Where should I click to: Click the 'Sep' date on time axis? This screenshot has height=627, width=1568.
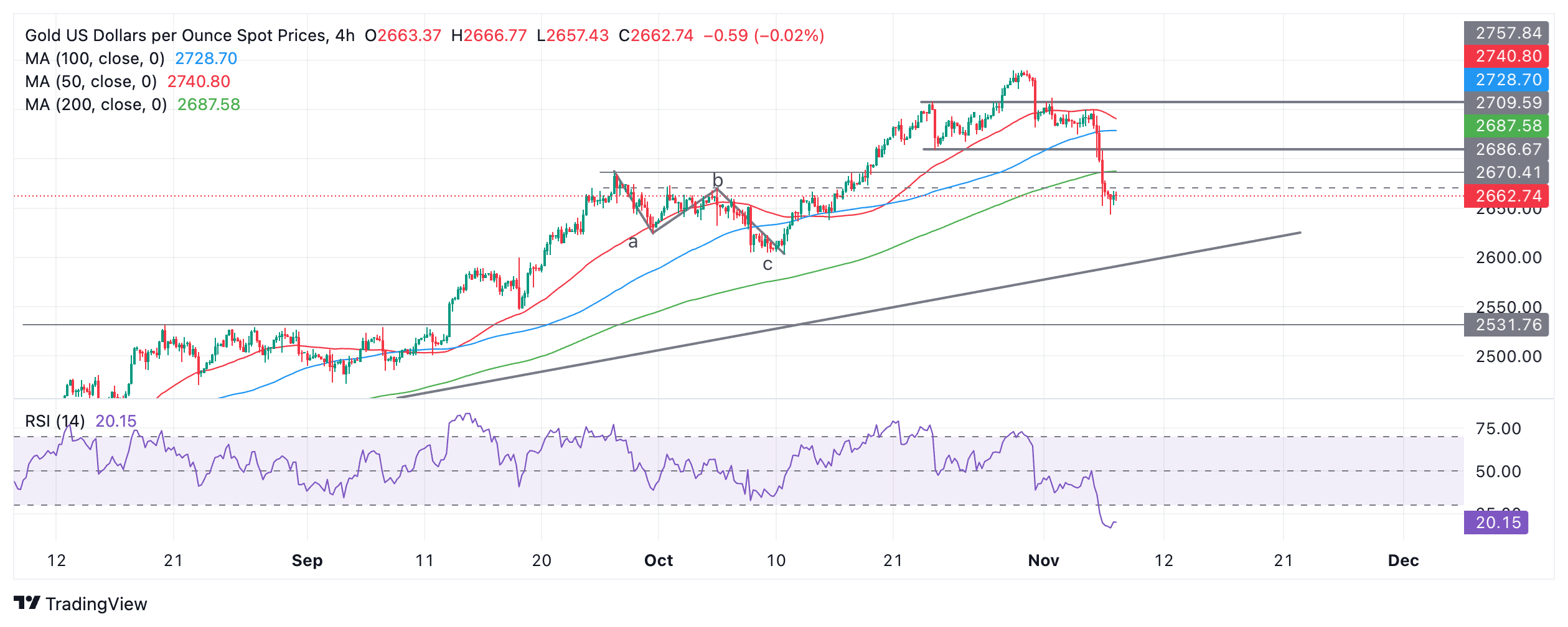(x=307, y=560)
